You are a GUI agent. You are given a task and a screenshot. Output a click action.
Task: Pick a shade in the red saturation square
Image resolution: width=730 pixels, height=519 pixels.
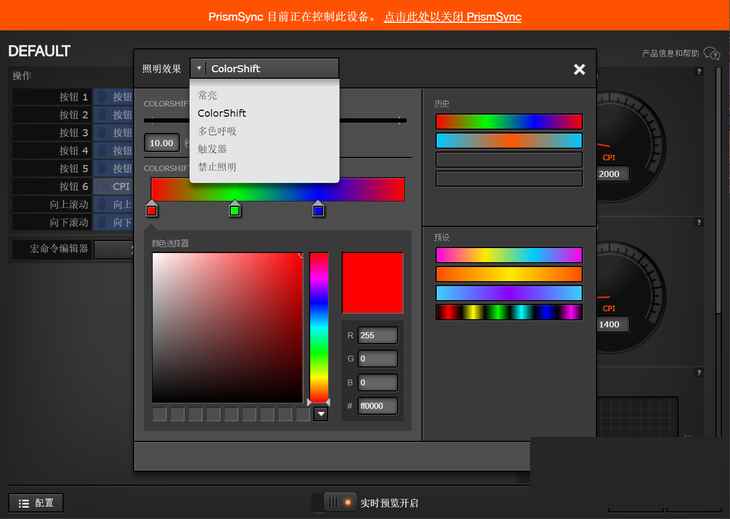tap(227, 327)
